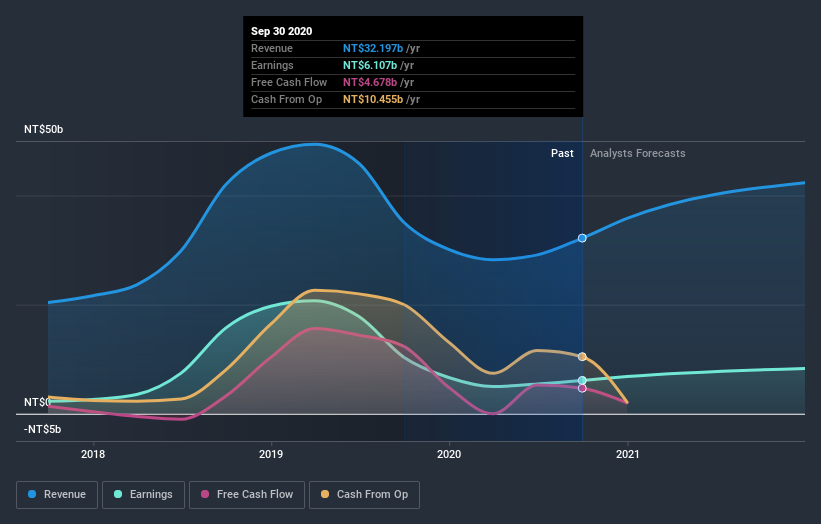Click the NT$32.197b revenue value
The width and height of the screenshot is (821, 524).
[x=373, y=48]
